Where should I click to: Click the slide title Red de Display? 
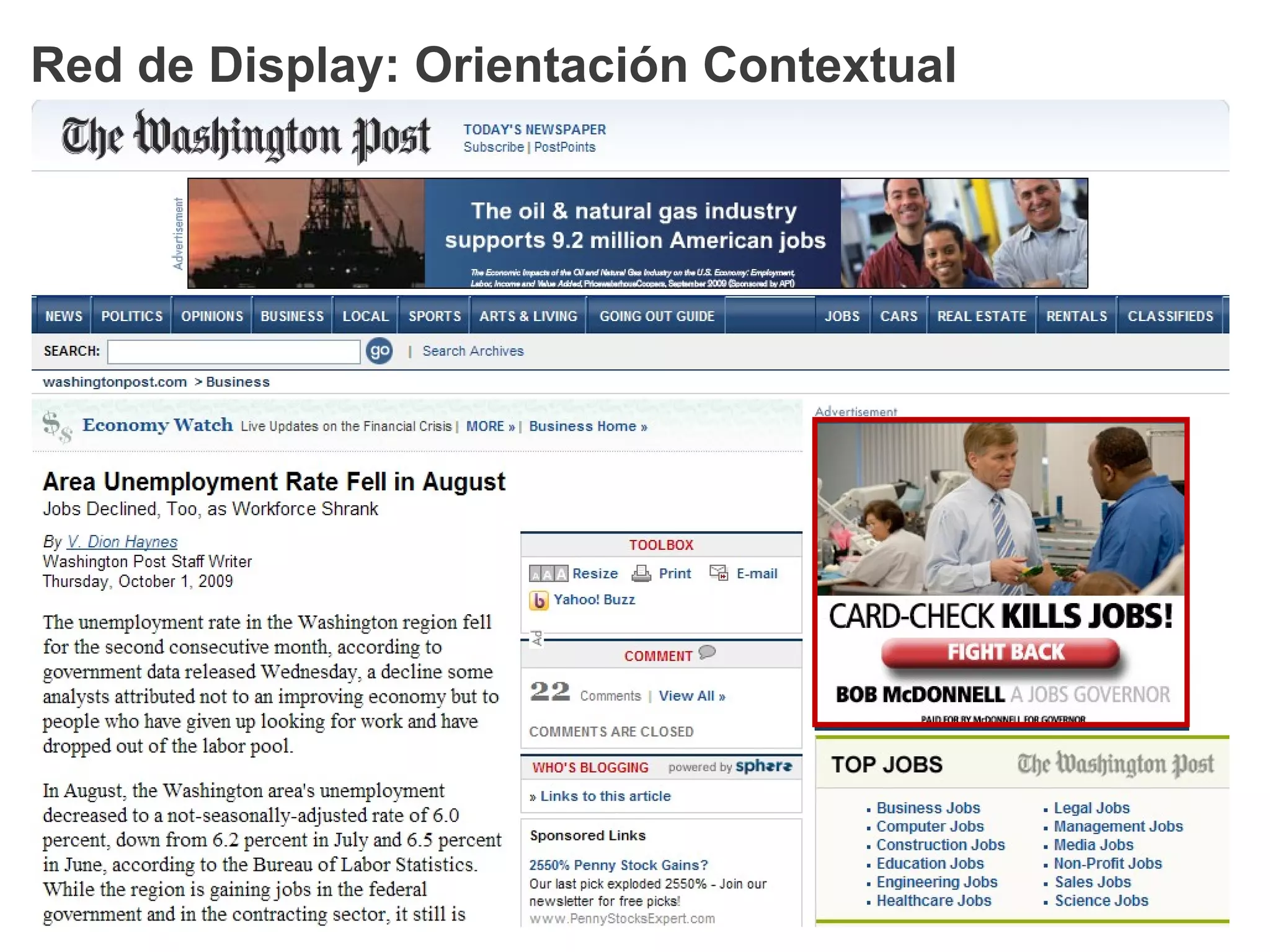(x=493, y=65)
